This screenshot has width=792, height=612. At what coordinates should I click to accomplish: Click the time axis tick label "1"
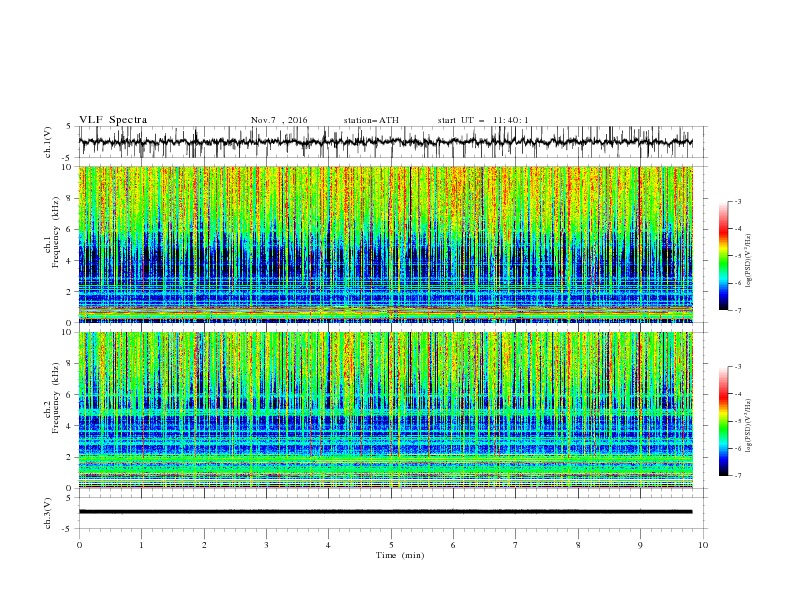click(x=141, y=545)
